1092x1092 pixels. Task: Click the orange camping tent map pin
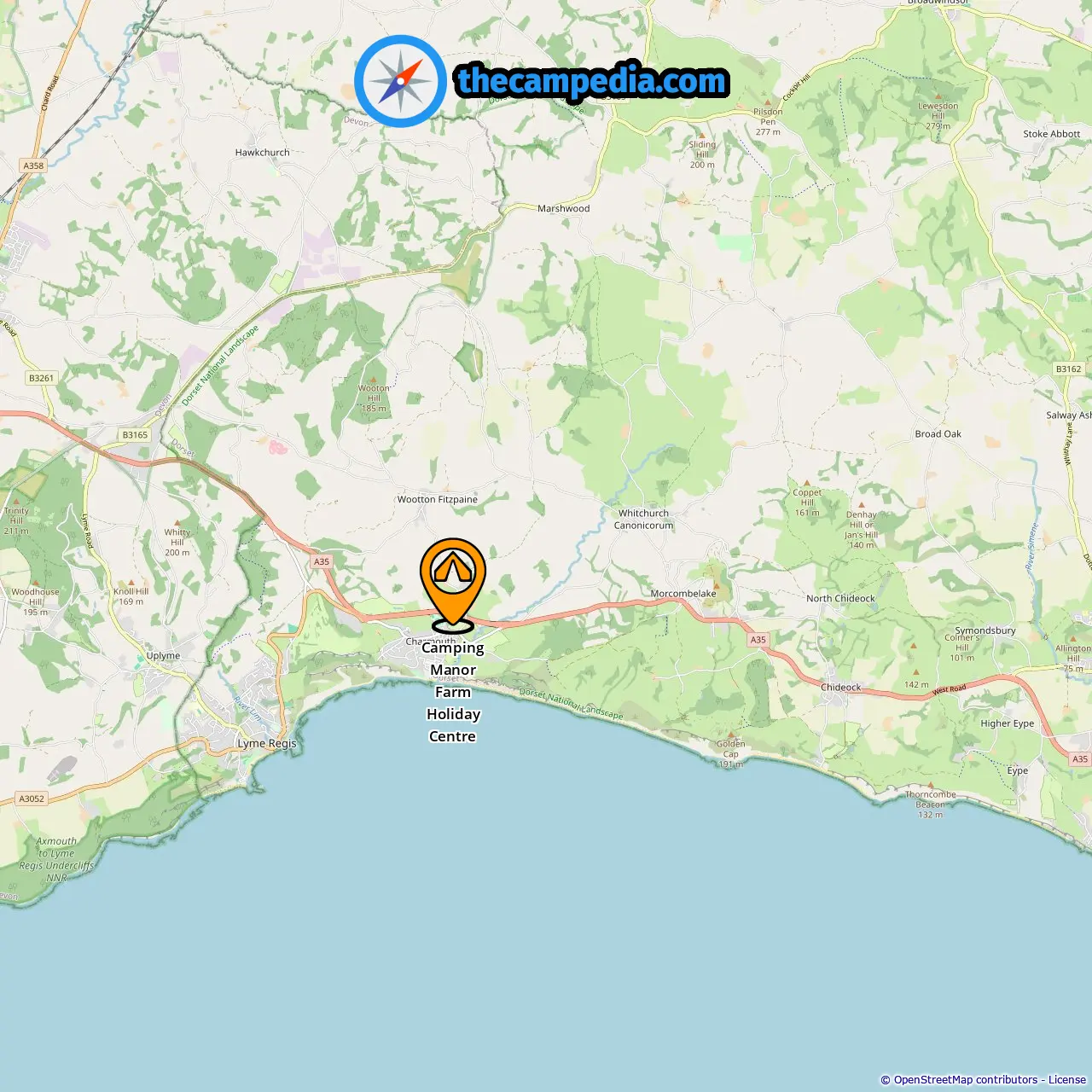point(453,584)
